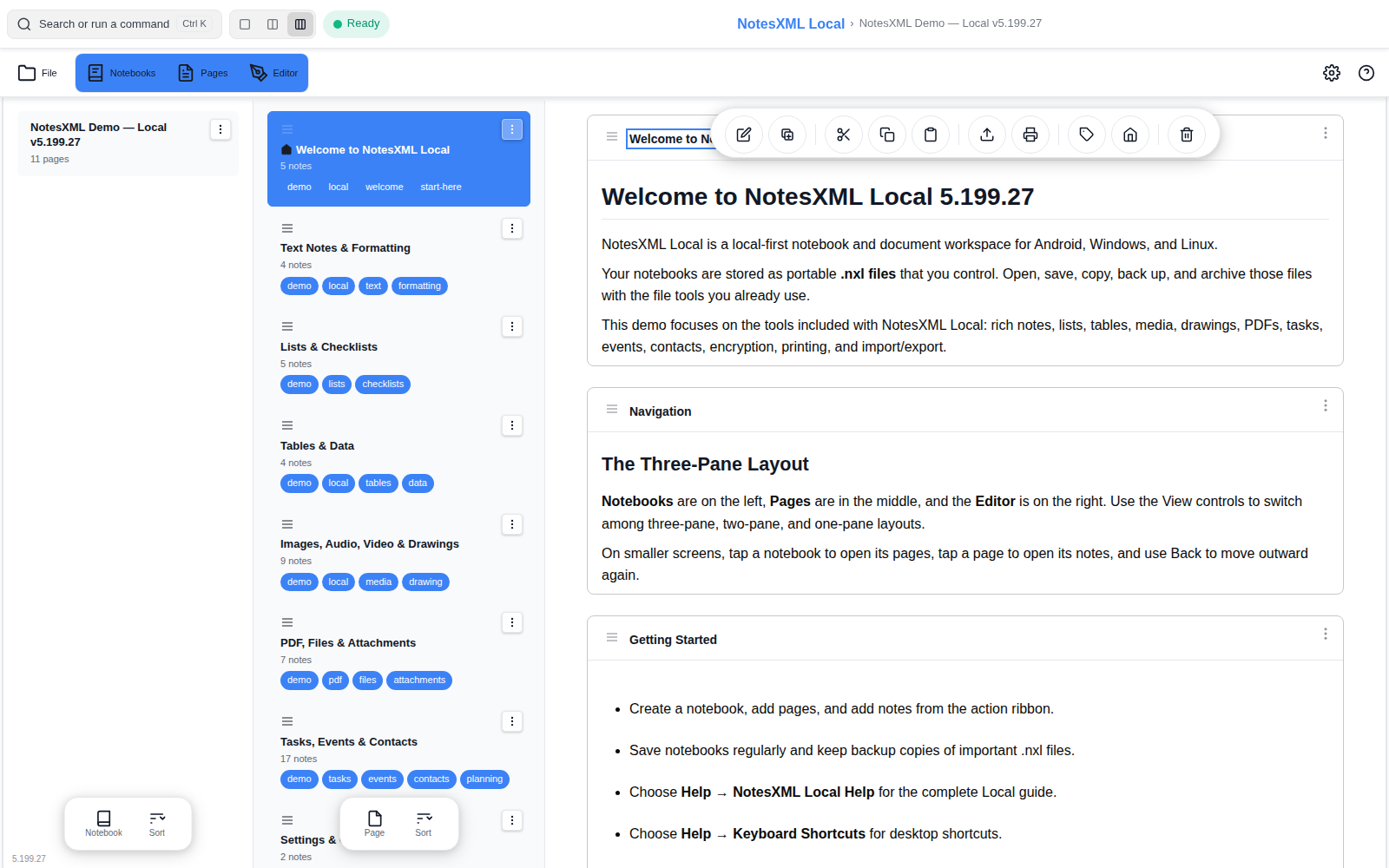Click drag handle of Text Notes & Formatting page
Viewport: 1389px width, 868px height.
point(287,228)
